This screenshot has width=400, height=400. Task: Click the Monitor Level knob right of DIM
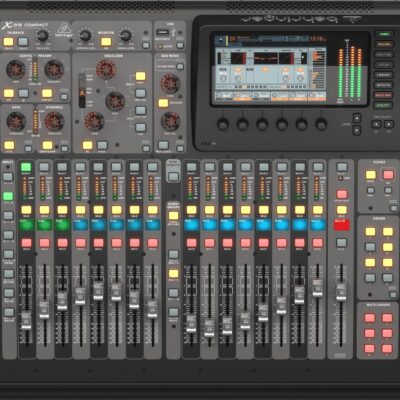tap(126, 35)
